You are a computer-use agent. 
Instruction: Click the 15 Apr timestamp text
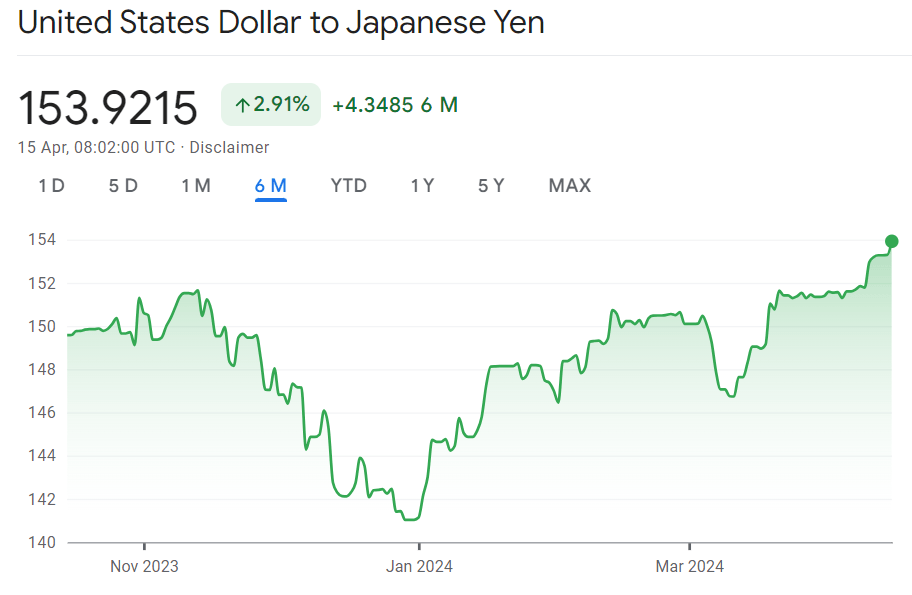tap(96, 148)
